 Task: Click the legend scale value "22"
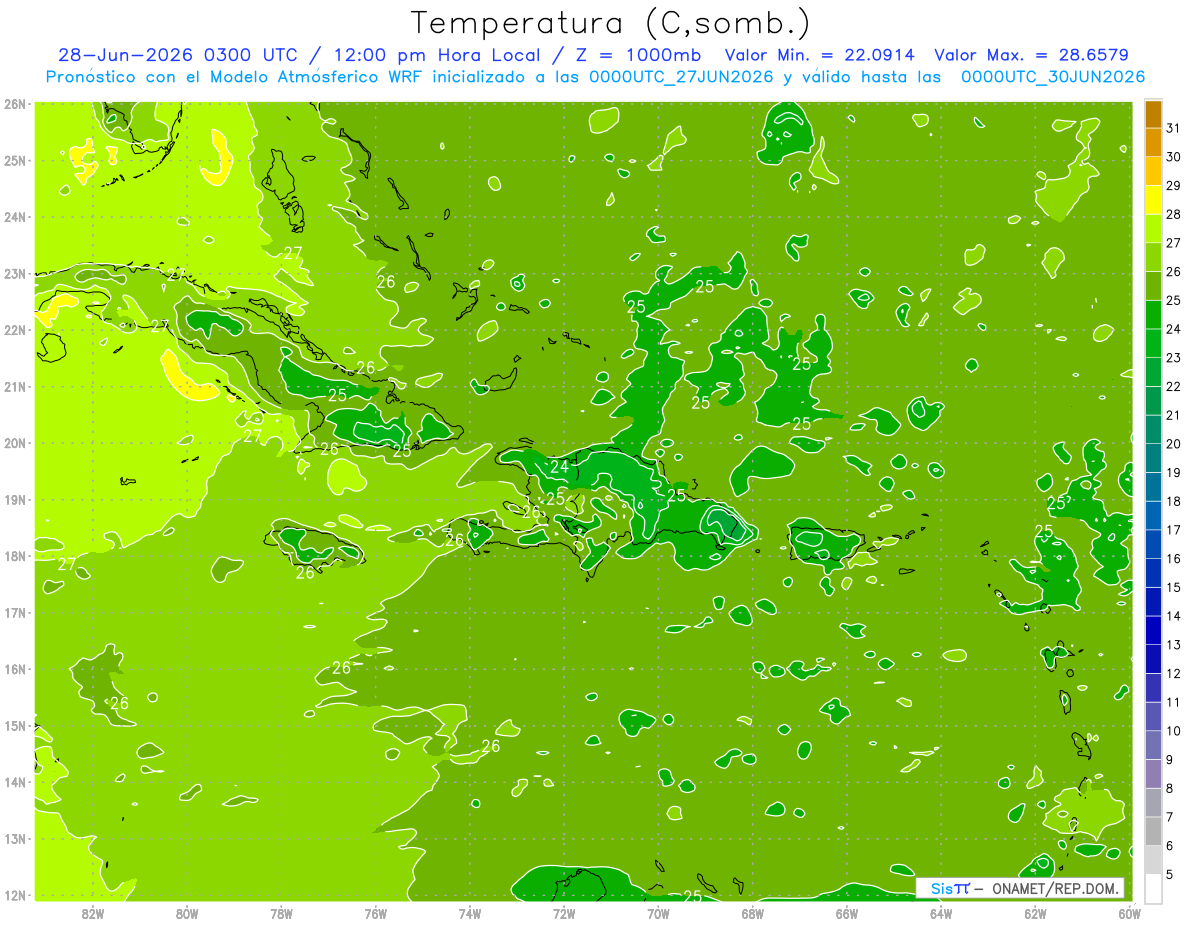point(1173,386)
